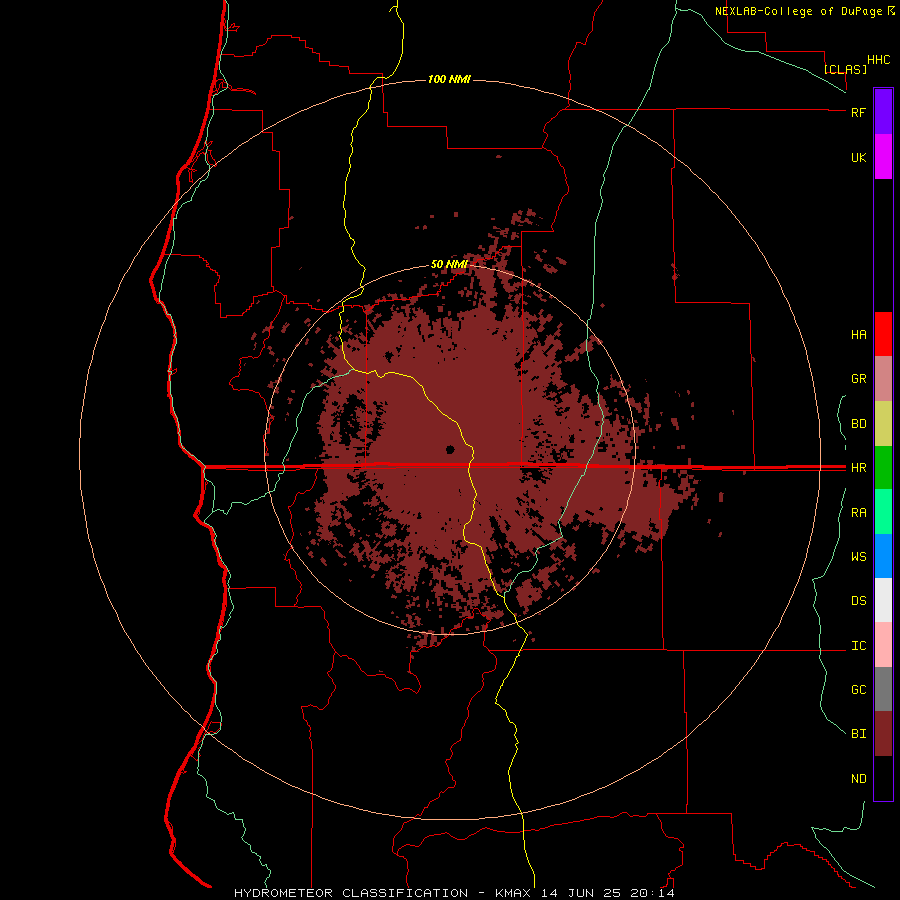Click the HA legend label
This screenshot has height=900, width=900.
(x=858, y=335)
